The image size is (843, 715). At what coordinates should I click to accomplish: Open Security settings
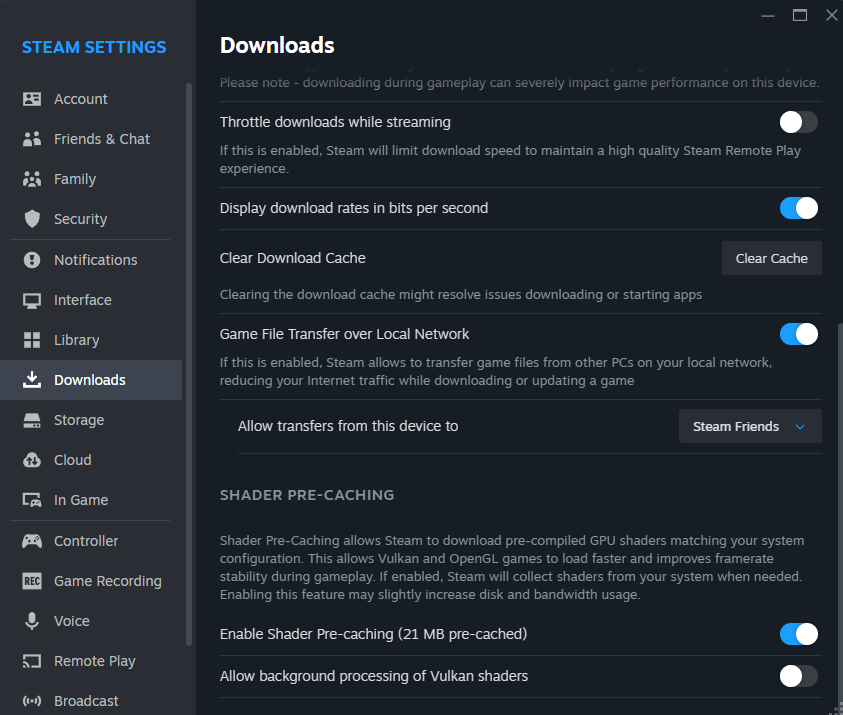click(91, 219)
